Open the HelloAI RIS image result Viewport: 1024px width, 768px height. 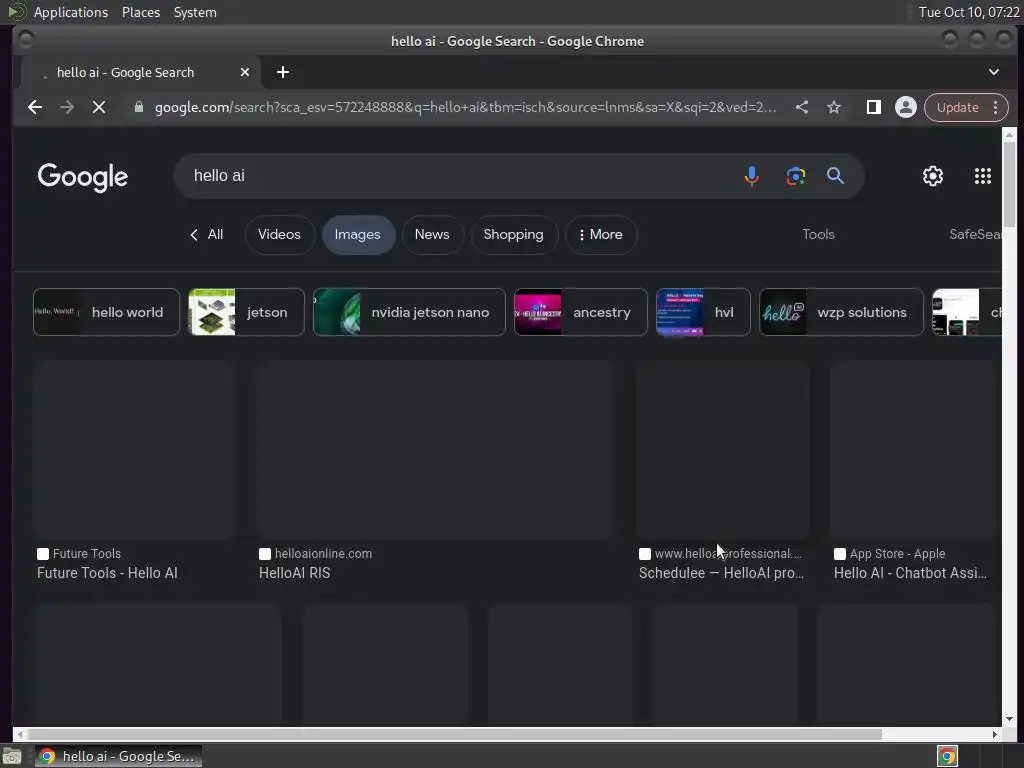[436, 450]
